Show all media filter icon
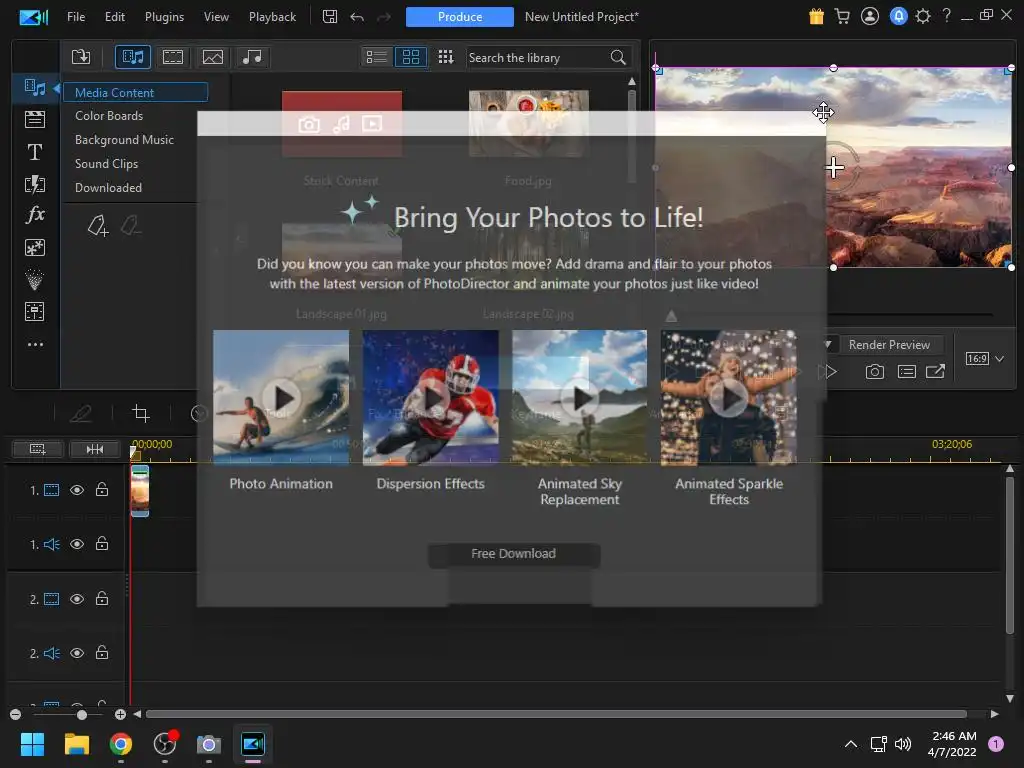Image resolution: width=1024 pixels, height=768 pixels. pos(133,57)
